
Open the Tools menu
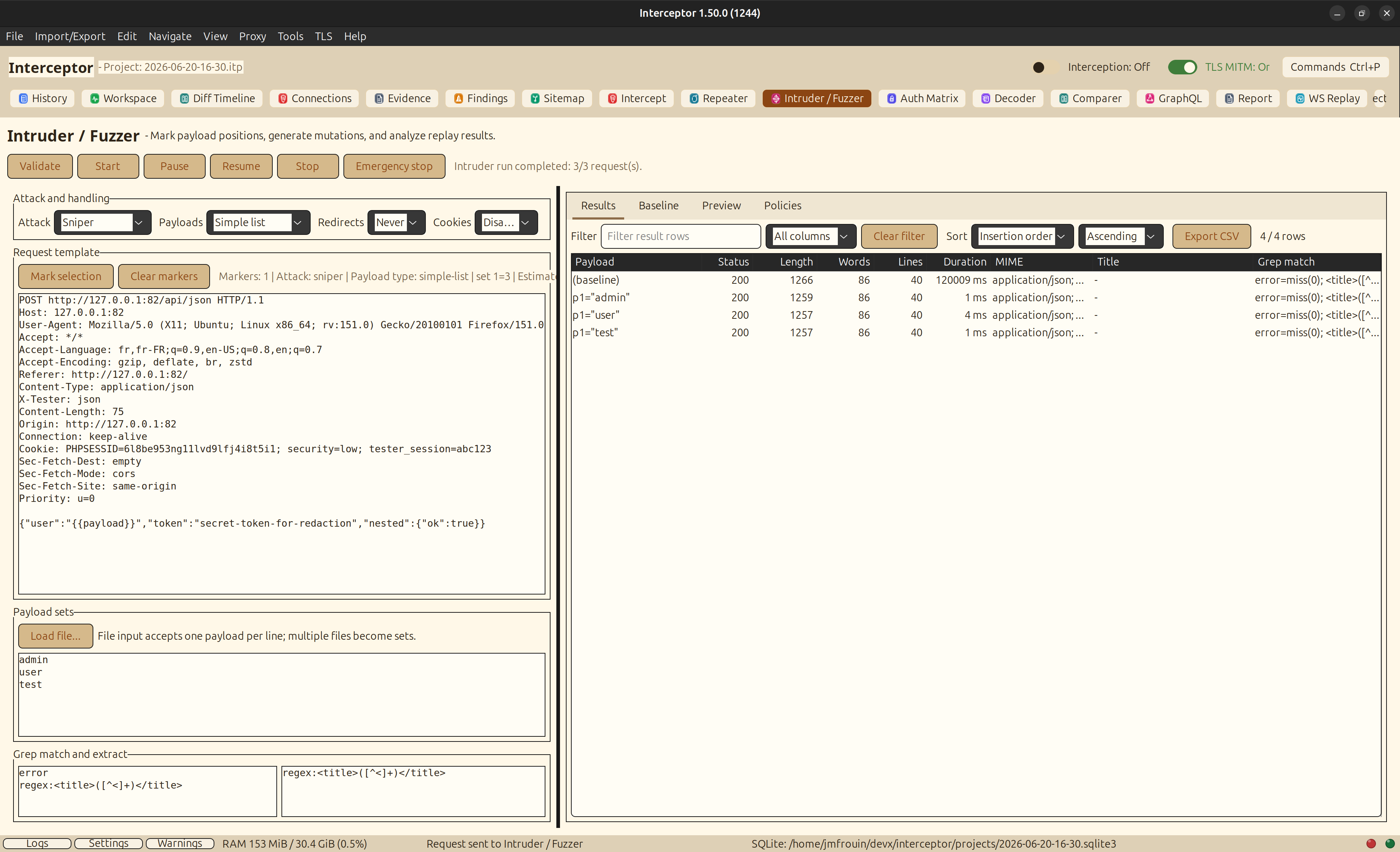(x=290, y=36)
